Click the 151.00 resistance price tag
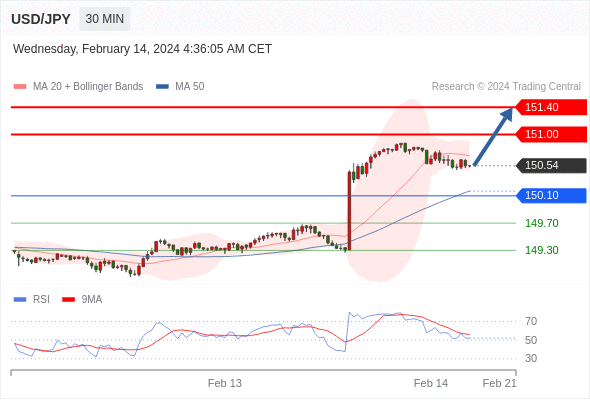 pyautogui.click(x=551, y=134)
